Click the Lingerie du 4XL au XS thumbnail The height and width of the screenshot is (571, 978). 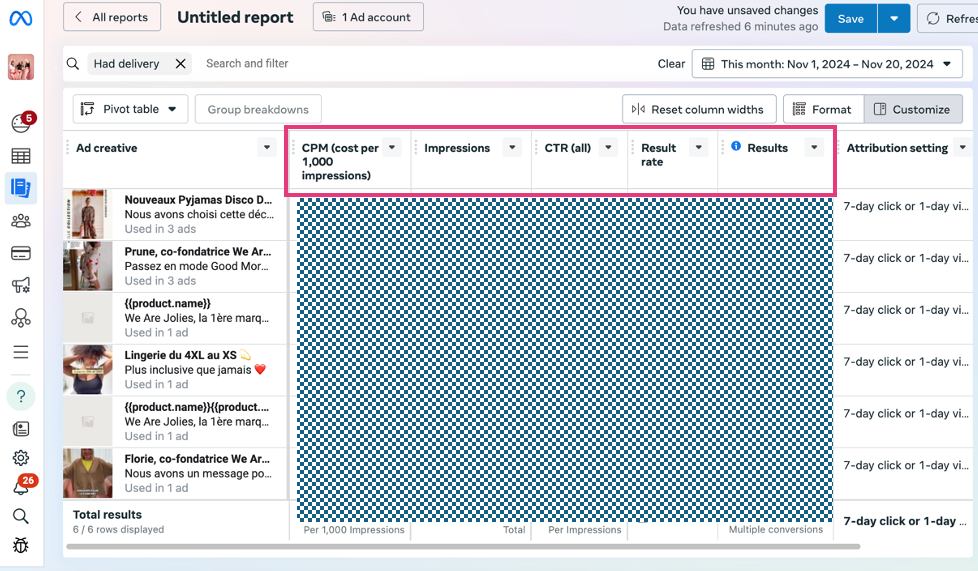point(88,369)
